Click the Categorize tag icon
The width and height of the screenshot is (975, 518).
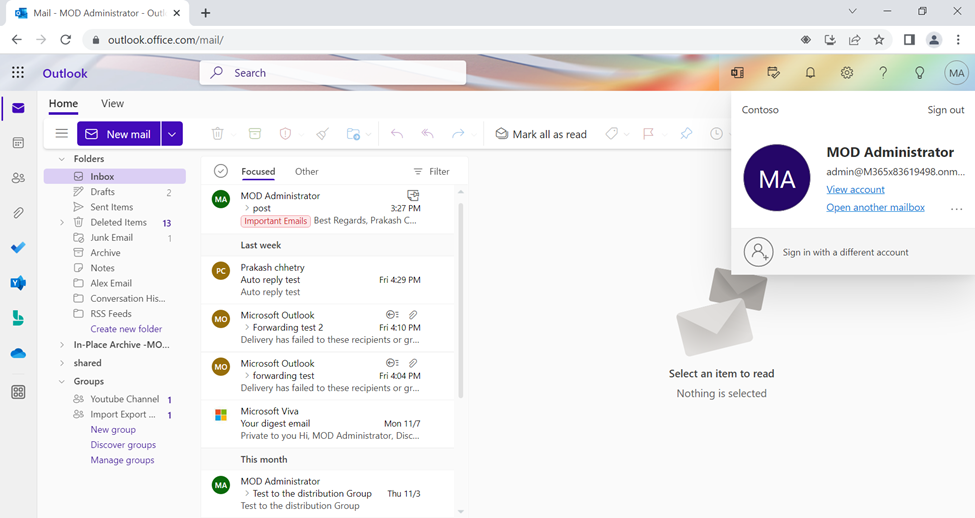point(612,134)
